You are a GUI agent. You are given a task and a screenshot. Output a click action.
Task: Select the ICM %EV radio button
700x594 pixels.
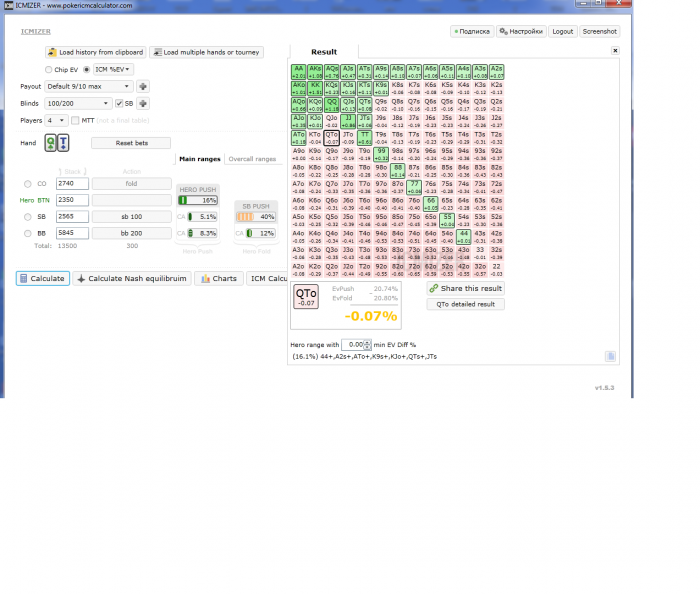click(87, 70)
